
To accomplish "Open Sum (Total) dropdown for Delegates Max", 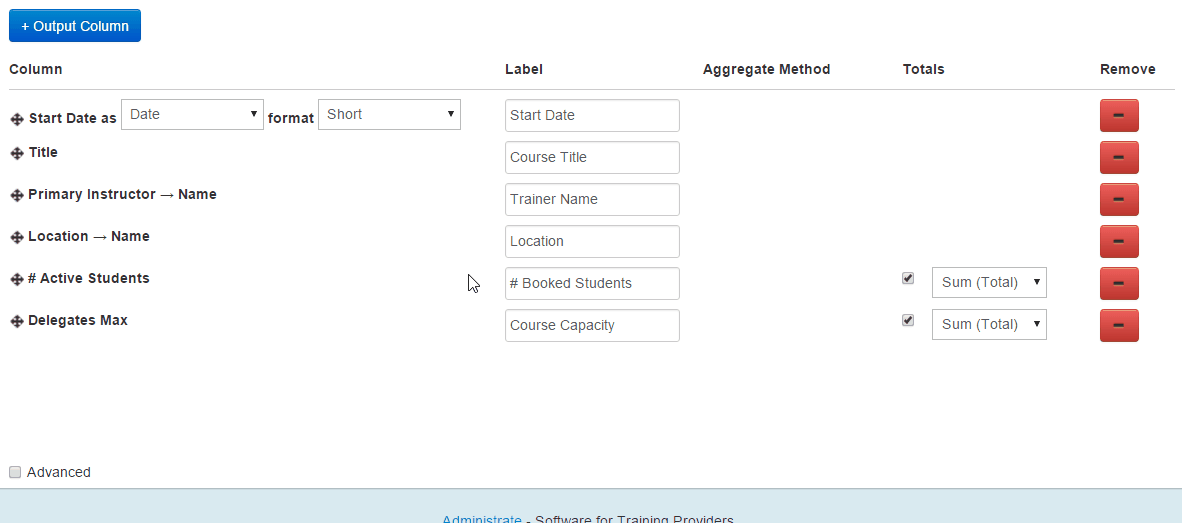I will coord(989,325).
